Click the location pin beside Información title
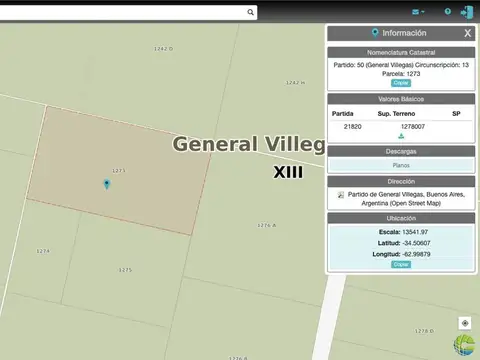Image resolution: width=480 pixels, height=360 pixels. click(x=375, y=33)
